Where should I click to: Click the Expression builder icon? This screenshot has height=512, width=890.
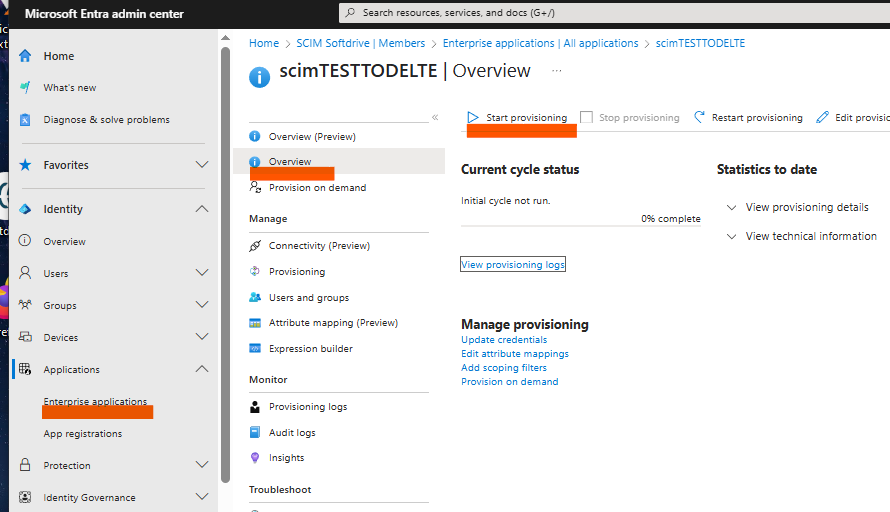[x=255, y=349]
